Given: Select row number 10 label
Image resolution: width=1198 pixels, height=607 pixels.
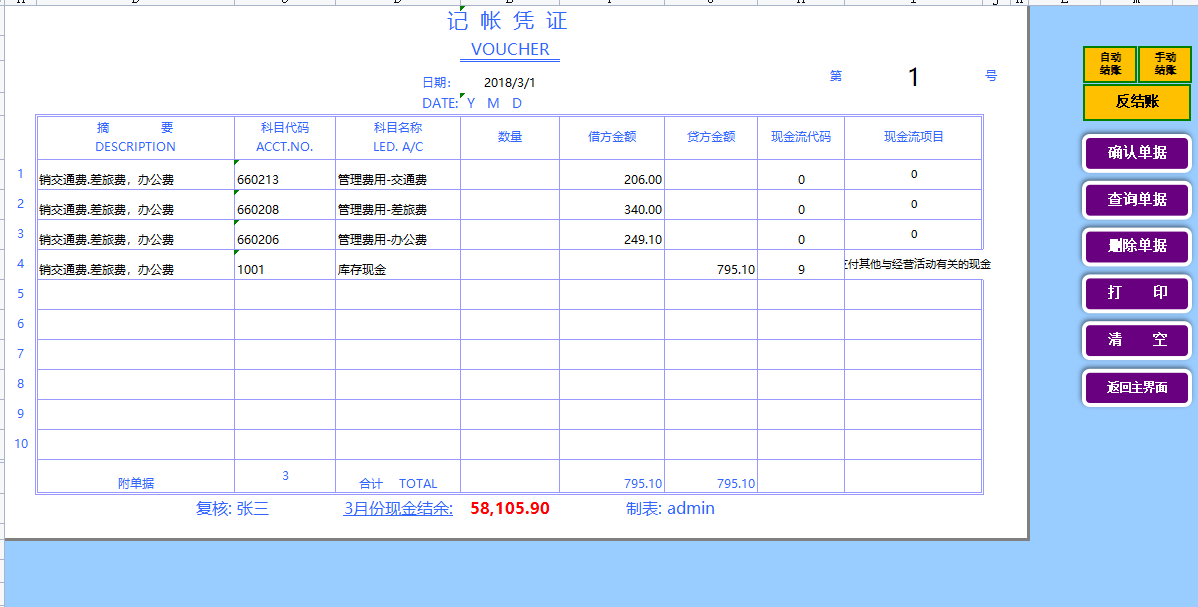Looking at the screenshot, I should coord(21,443).
